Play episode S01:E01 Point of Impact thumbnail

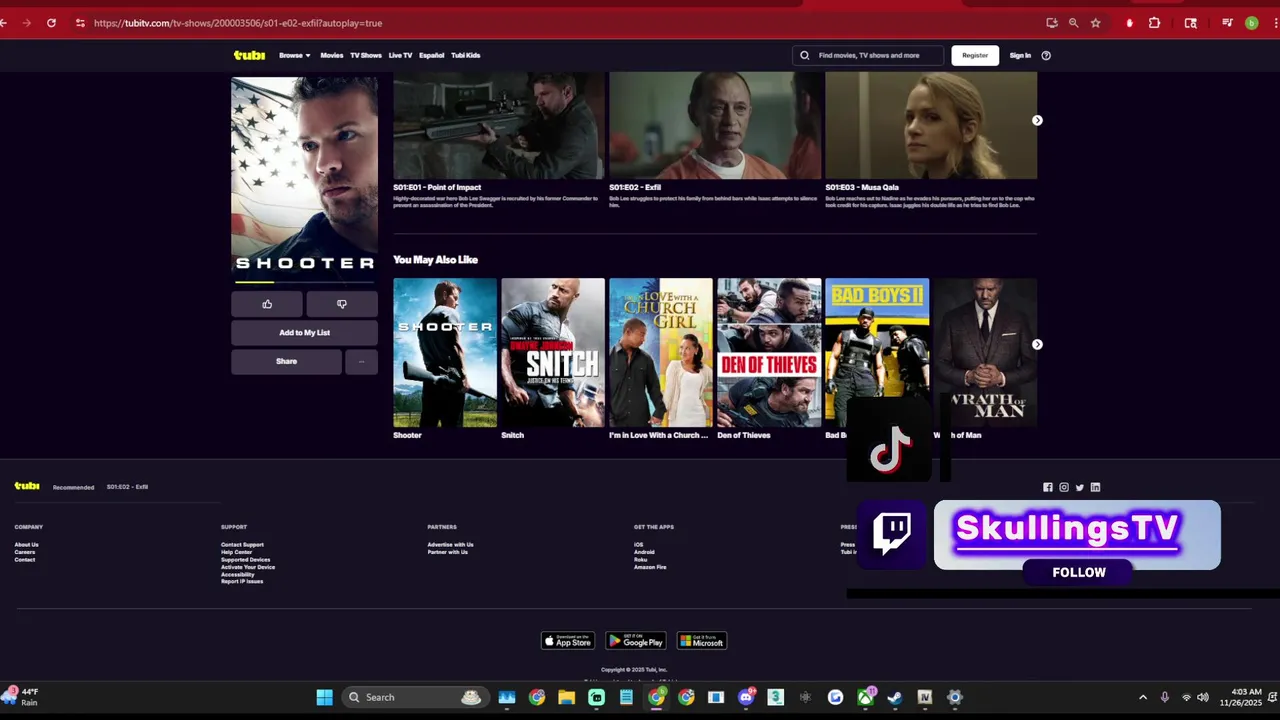[x=498, y=125]
